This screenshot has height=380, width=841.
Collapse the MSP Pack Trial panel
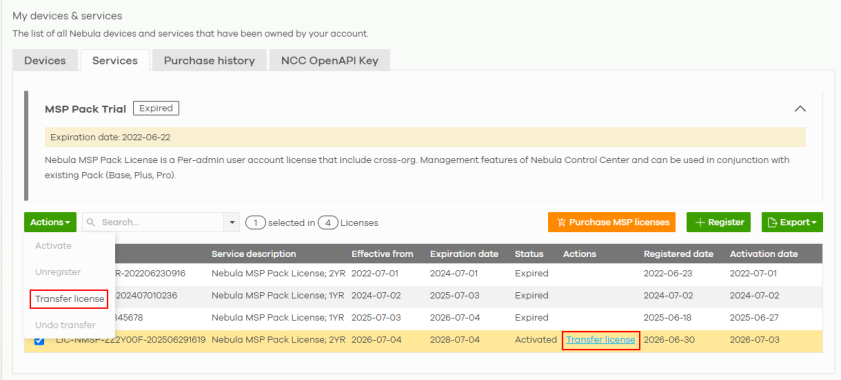[800, 108]
